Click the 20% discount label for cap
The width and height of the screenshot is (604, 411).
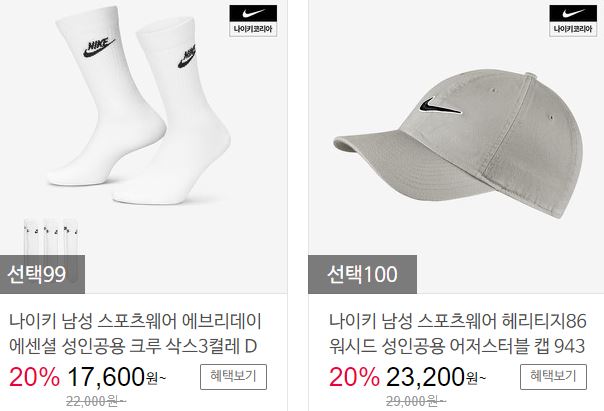click(x=354, y=377)
